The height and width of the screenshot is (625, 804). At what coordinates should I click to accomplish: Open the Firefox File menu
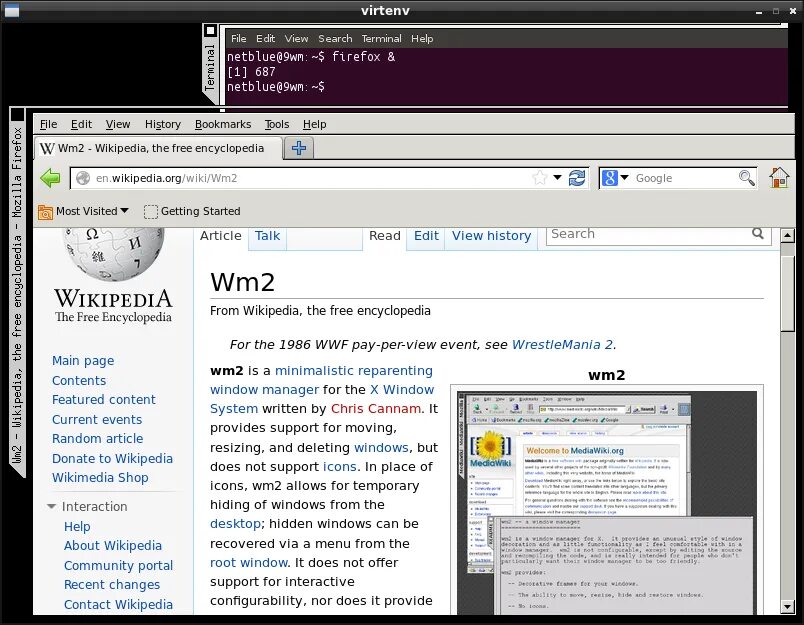pos(48,124)
